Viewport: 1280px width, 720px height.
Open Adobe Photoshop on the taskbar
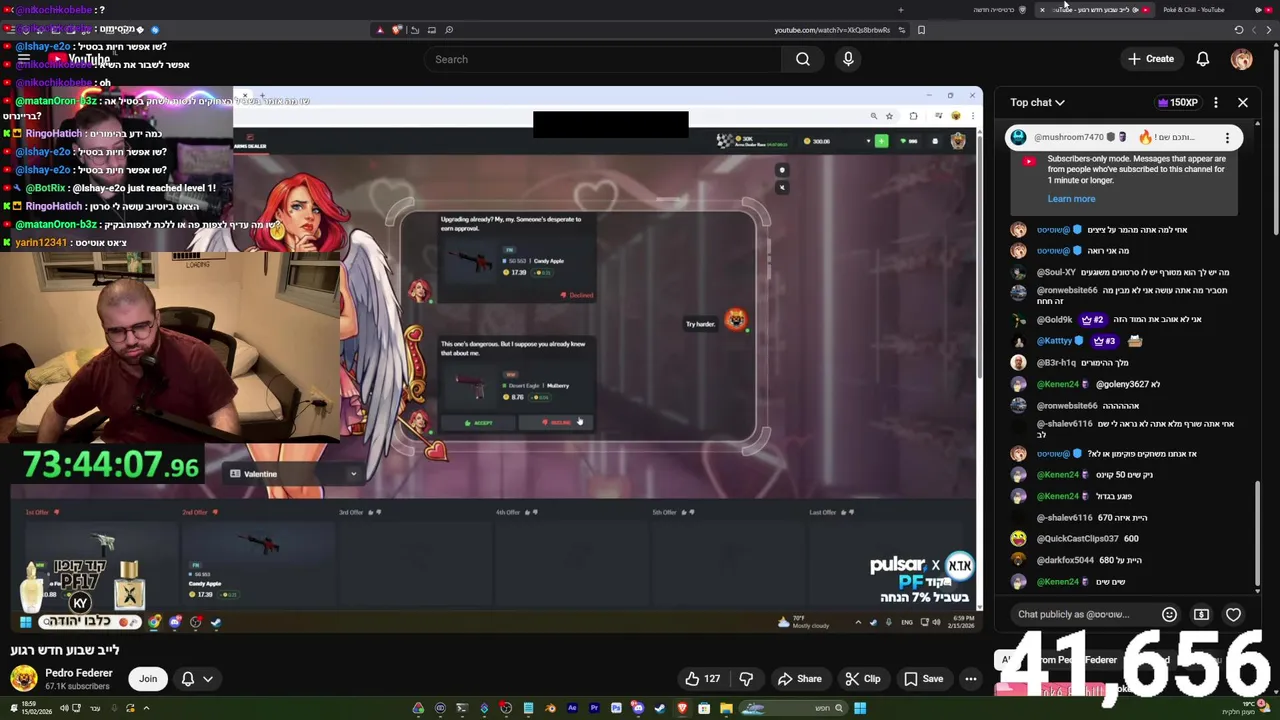616,709
